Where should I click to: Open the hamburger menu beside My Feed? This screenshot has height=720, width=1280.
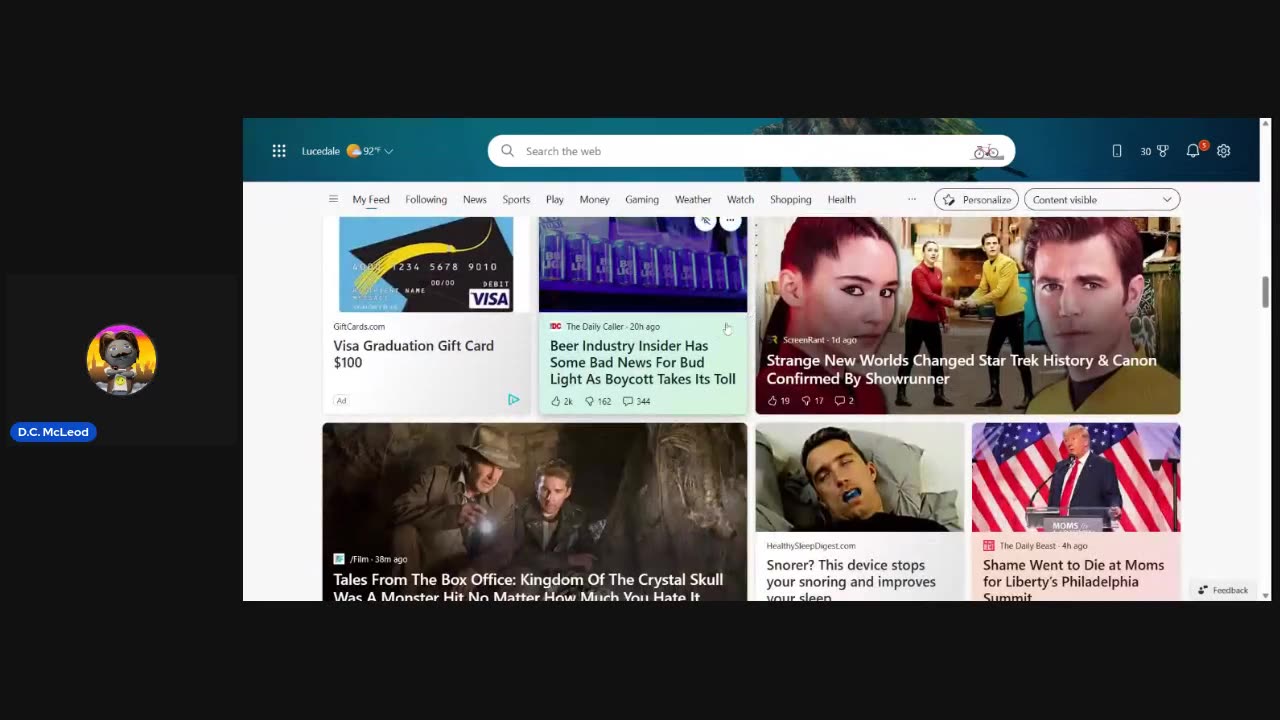333,199
